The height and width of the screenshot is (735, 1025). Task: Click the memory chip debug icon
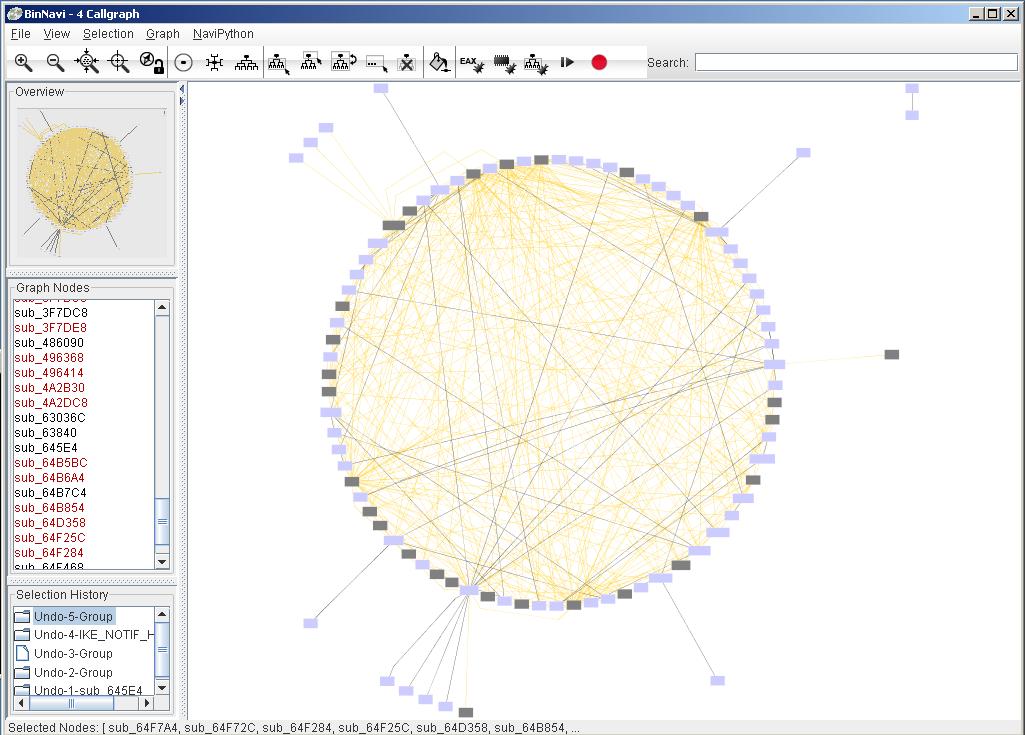(x=504, y=63)
